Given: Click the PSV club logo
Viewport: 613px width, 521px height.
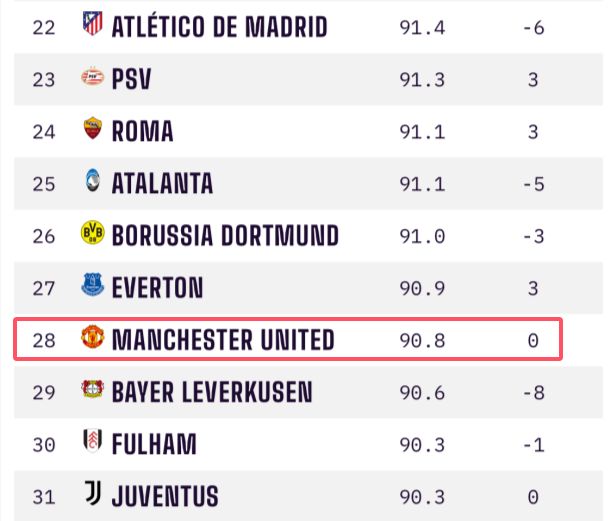Looking at the screenshot, I should click(x=93, y=77).
